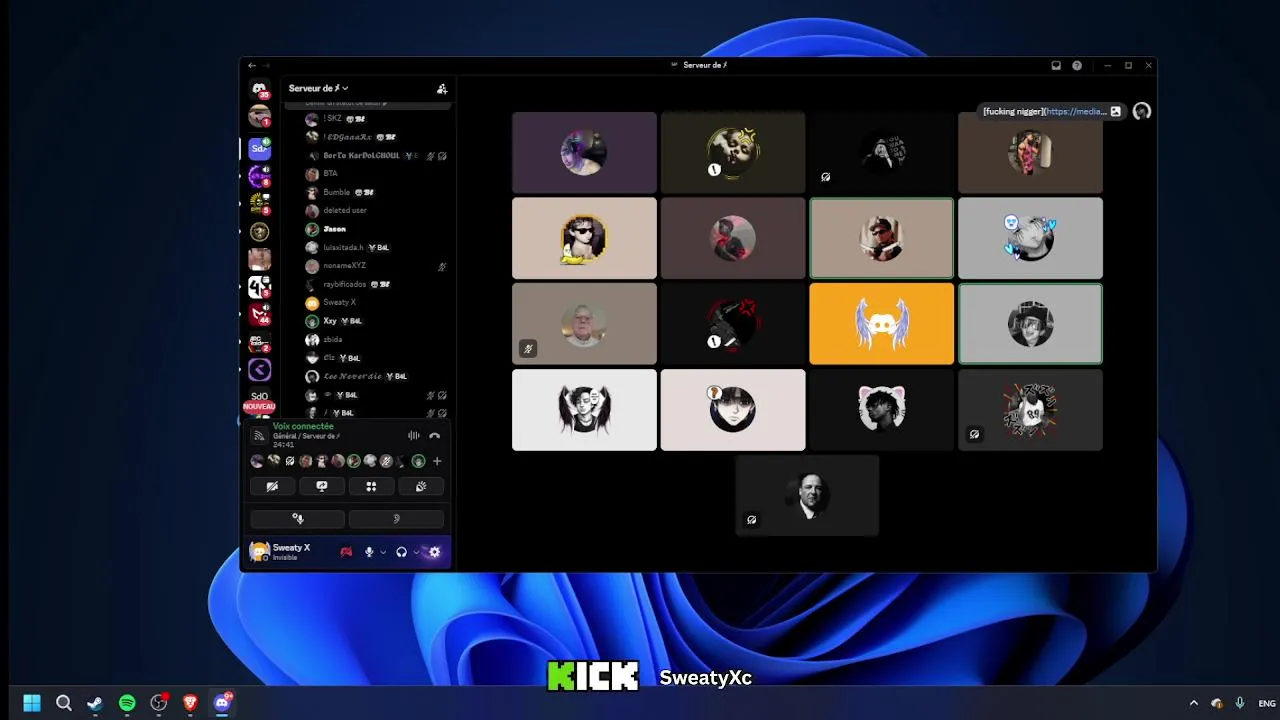Viewport: 1280px width, 720px height.
Task: Open Brave browser from the taskbar
Action: coord(190,703)
